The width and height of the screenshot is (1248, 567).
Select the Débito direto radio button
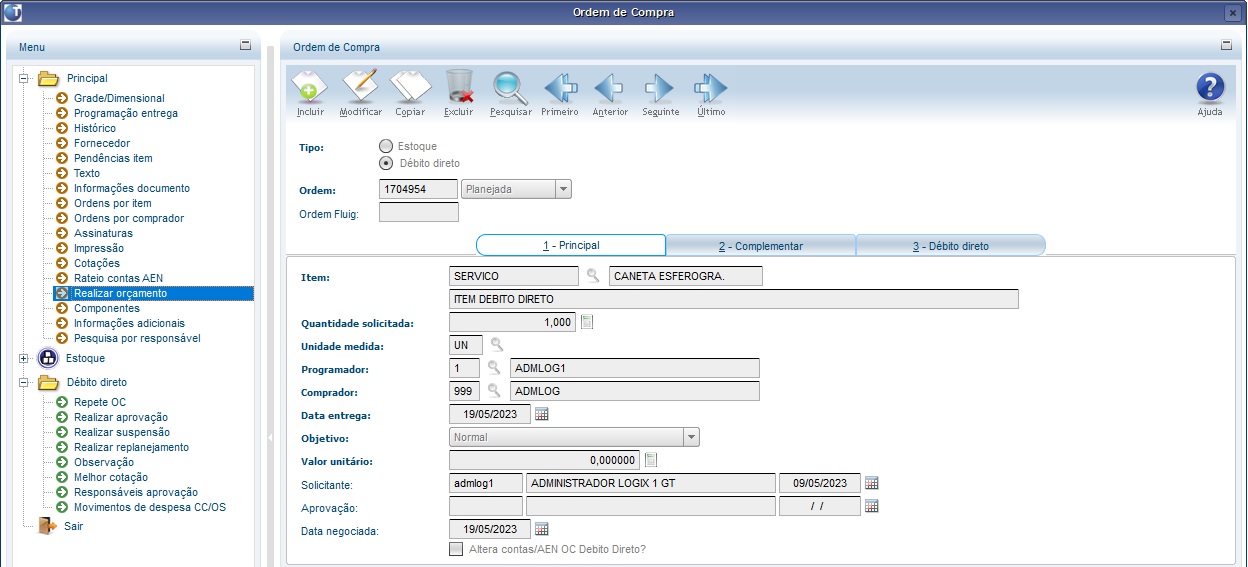click(386, 163)
